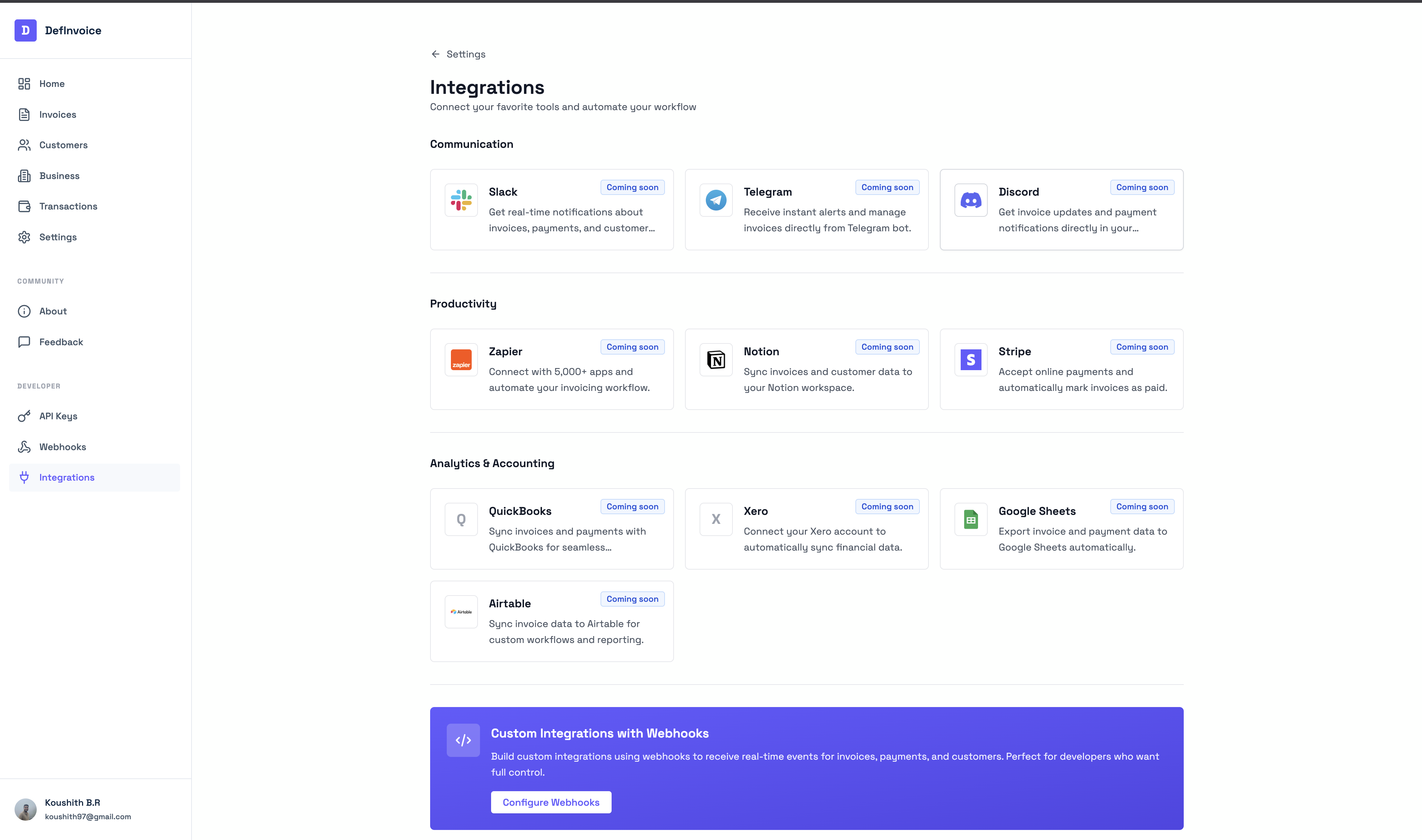Click the Slack integration icon

point(461,200)
